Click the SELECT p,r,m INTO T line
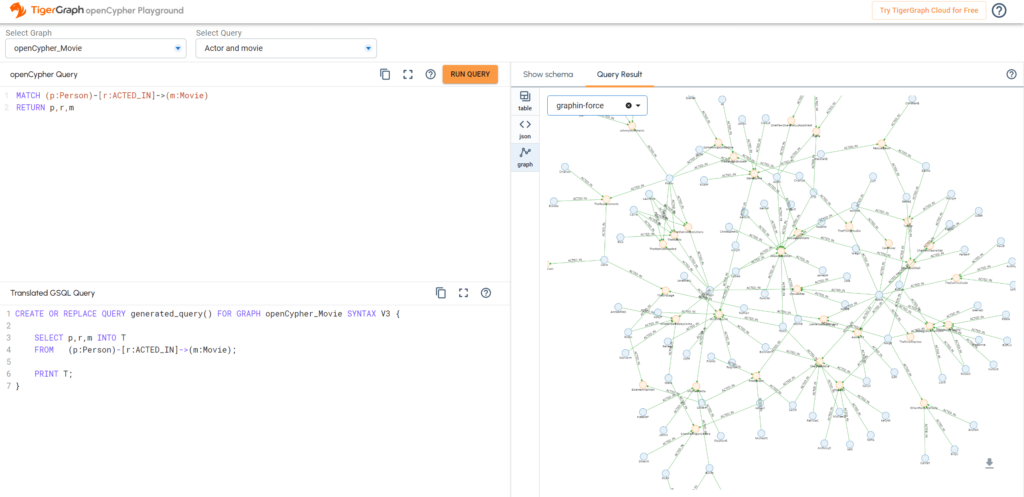The height and width of the screenshot is (497, 1024). pos(80,338)
